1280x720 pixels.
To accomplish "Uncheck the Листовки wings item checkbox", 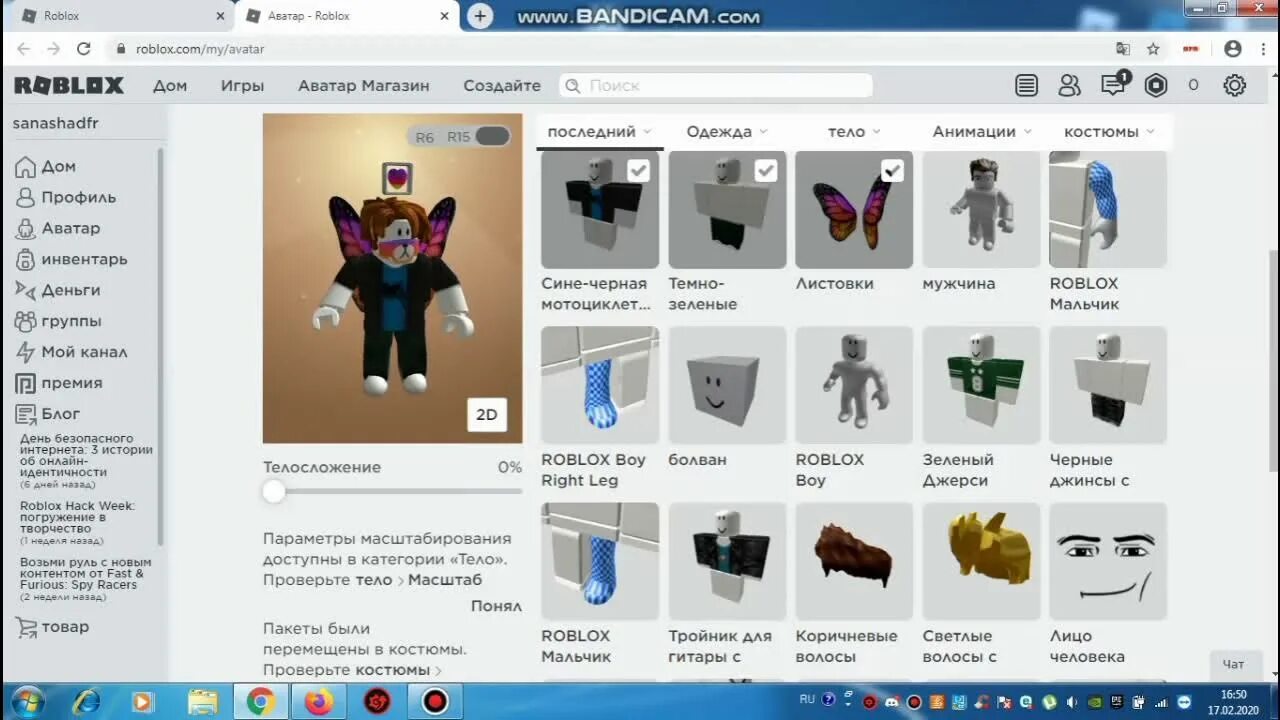I will point(893,171).
